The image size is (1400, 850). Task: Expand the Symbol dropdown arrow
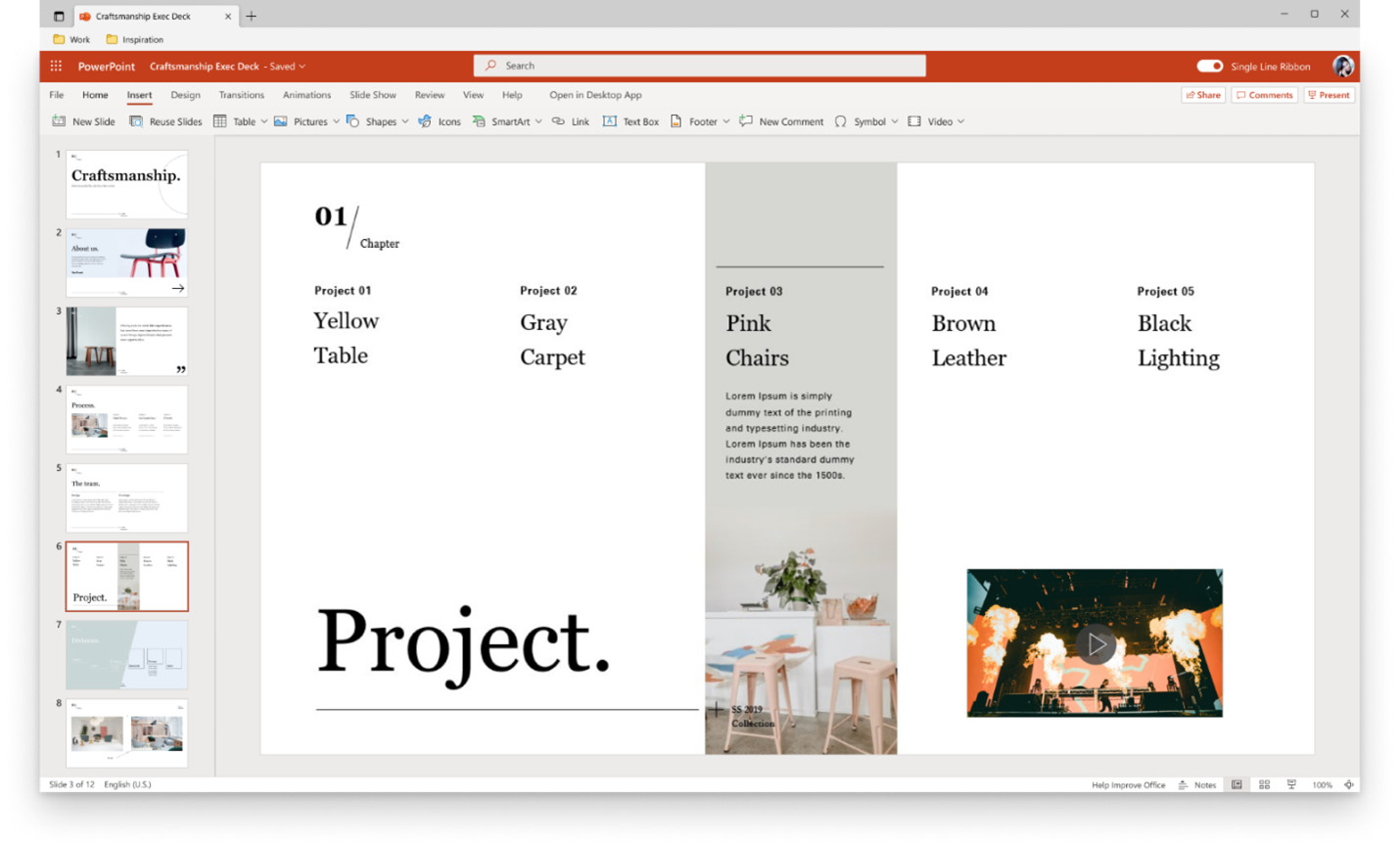895,121
